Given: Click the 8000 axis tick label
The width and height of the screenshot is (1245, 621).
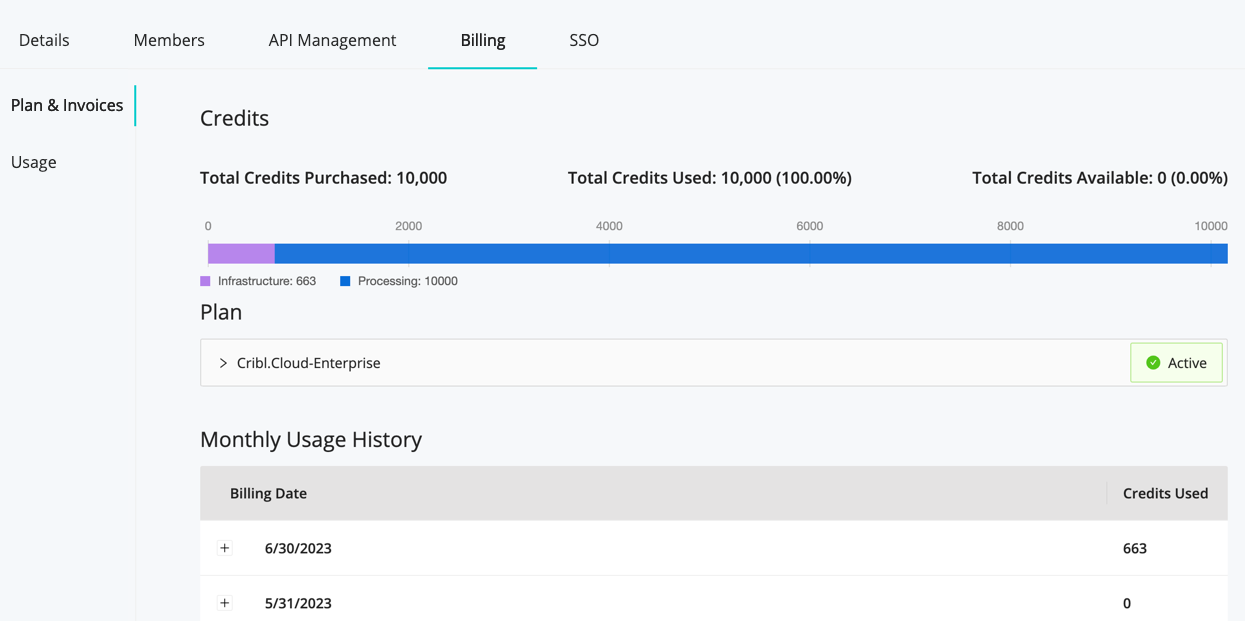Looking at the screenshot, I should click(x=1010, y=226).
